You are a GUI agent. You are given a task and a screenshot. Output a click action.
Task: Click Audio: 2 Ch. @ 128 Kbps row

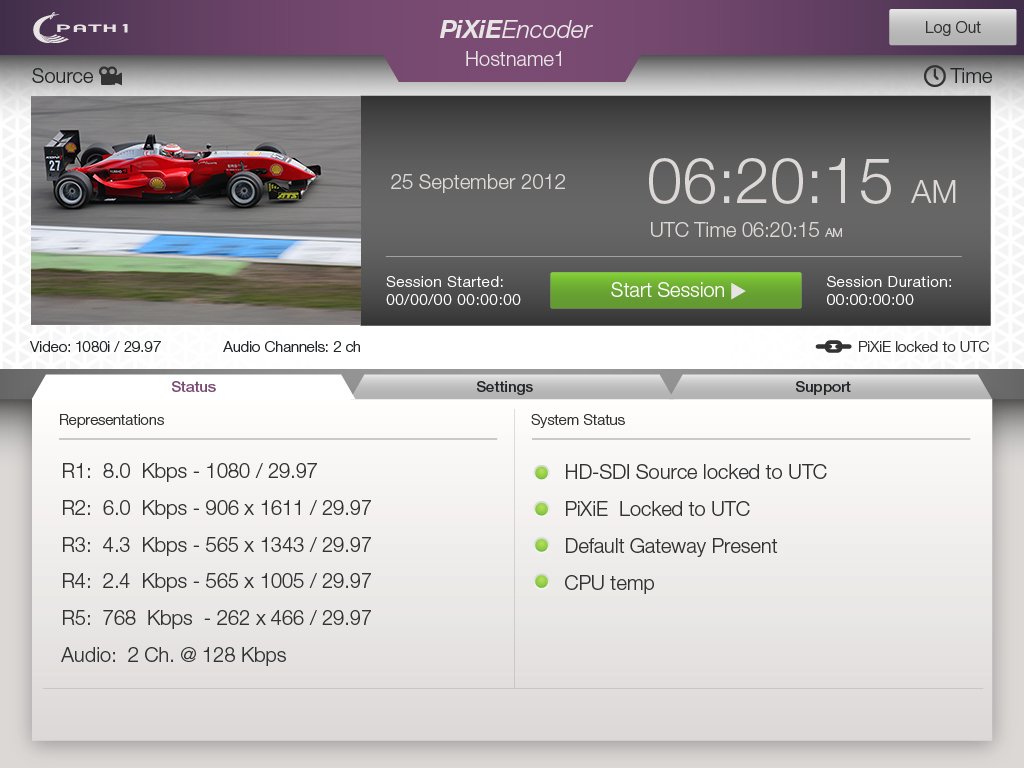[174, 655]
